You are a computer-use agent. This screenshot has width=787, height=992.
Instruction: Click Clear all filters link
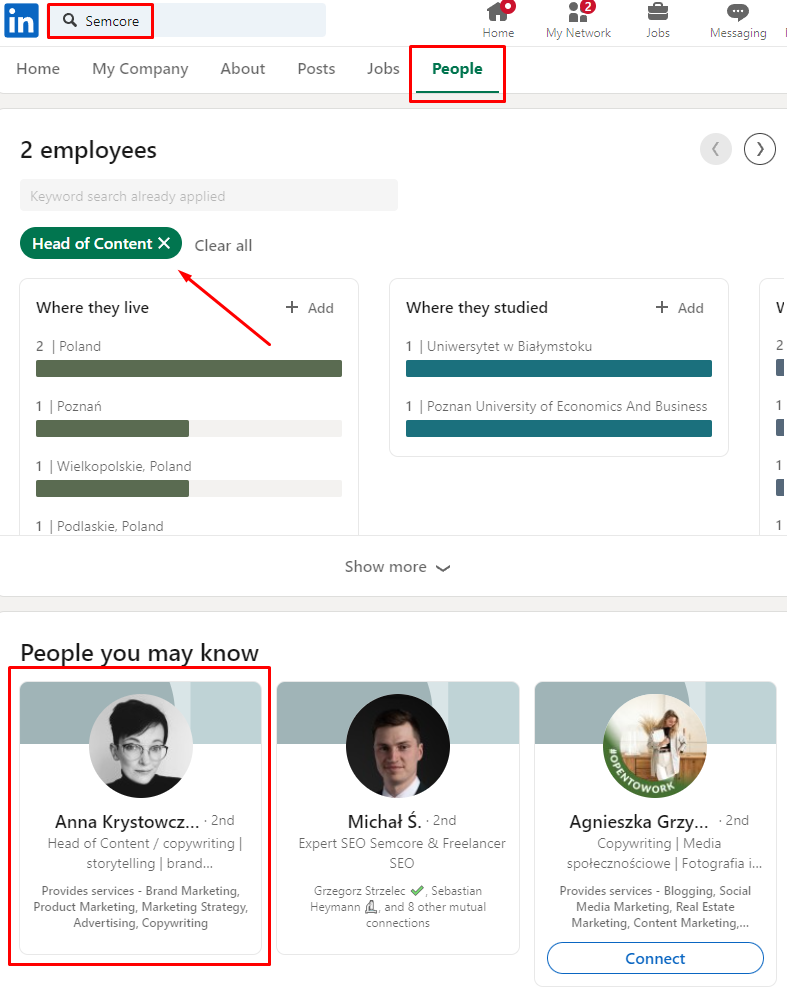point(223,245)
